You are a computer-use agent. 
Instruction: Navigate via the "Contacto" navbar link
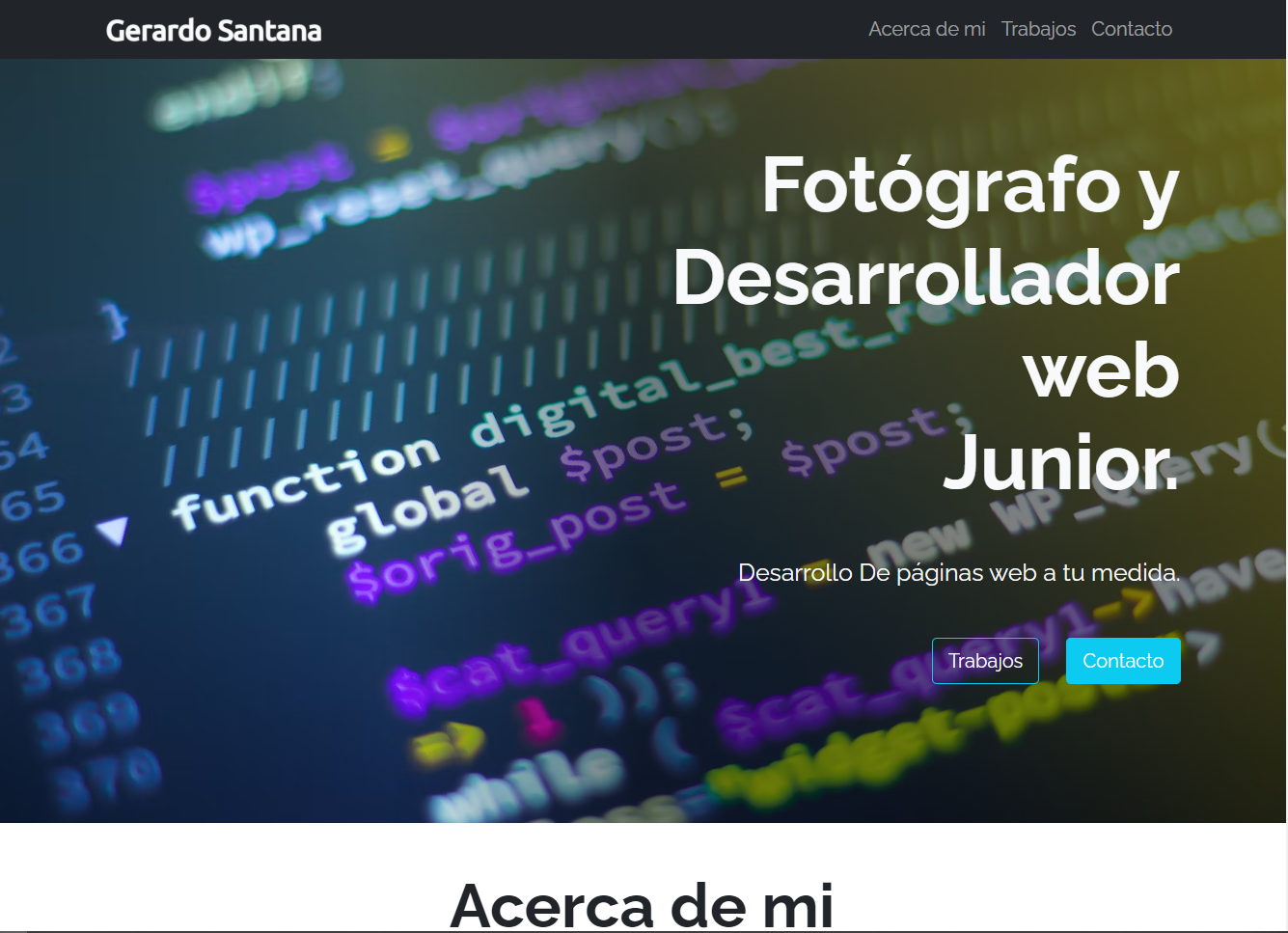pos(1131,29)
